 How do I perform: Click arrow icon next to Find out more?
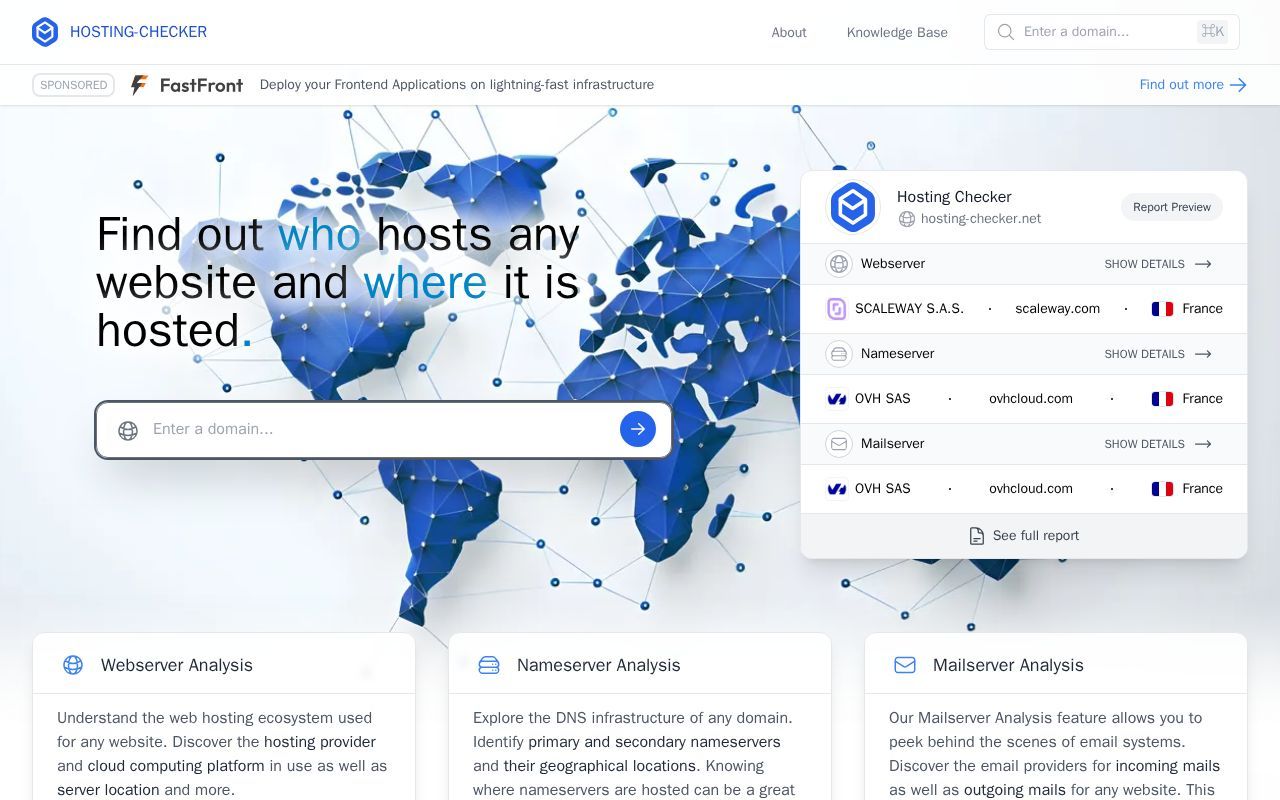coord(1238,85)
